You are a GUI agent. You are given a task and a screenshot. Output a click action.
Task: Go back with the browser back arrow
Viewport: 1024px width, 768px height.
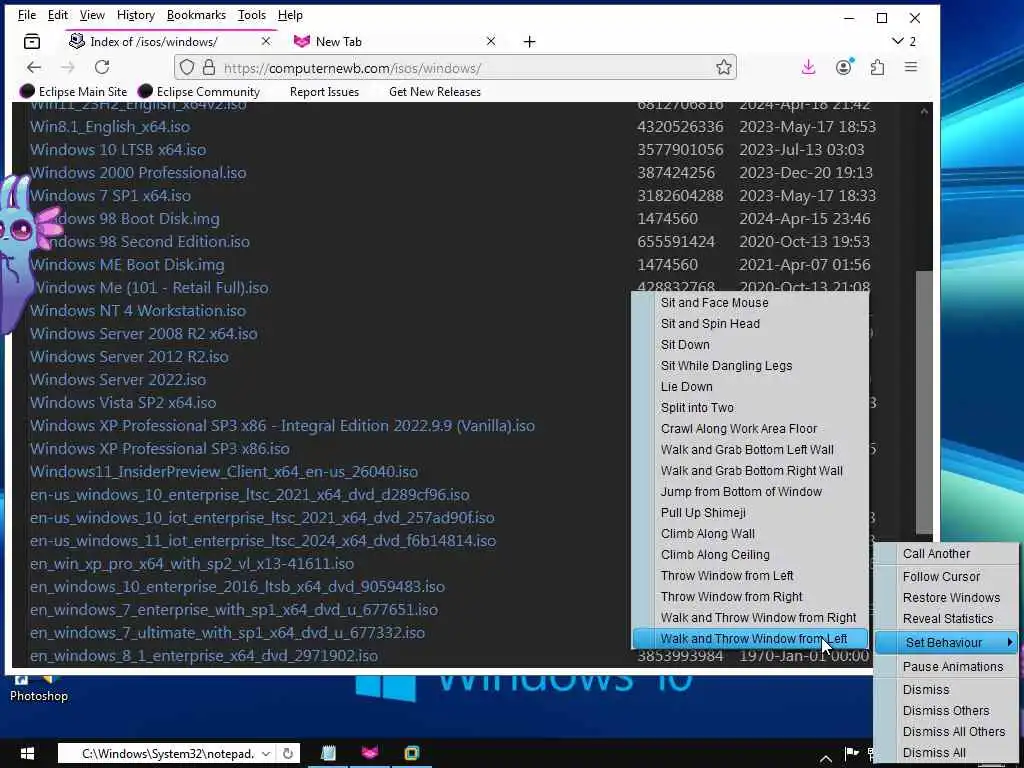(34, 67)
